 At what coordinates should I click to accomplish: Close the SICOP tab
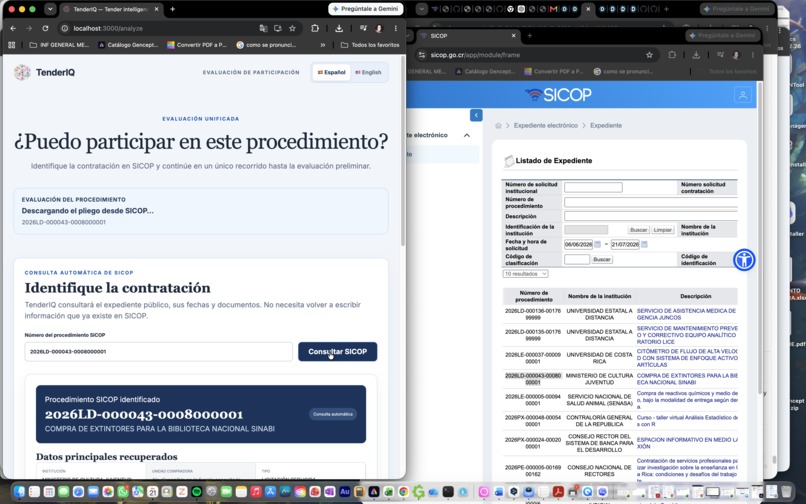[x=513, y=35]
